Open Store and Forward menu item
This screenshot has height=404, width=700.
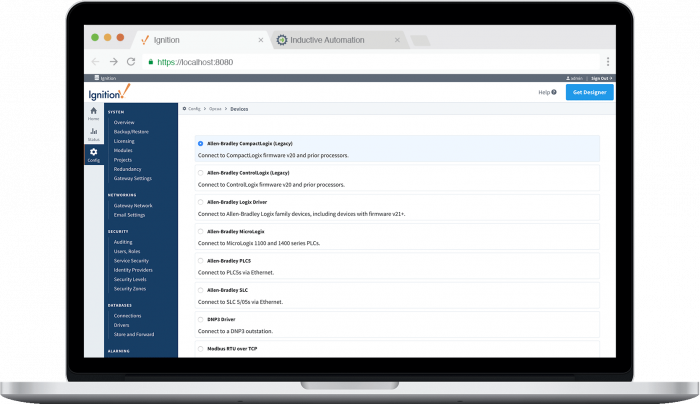coord(134,334)
